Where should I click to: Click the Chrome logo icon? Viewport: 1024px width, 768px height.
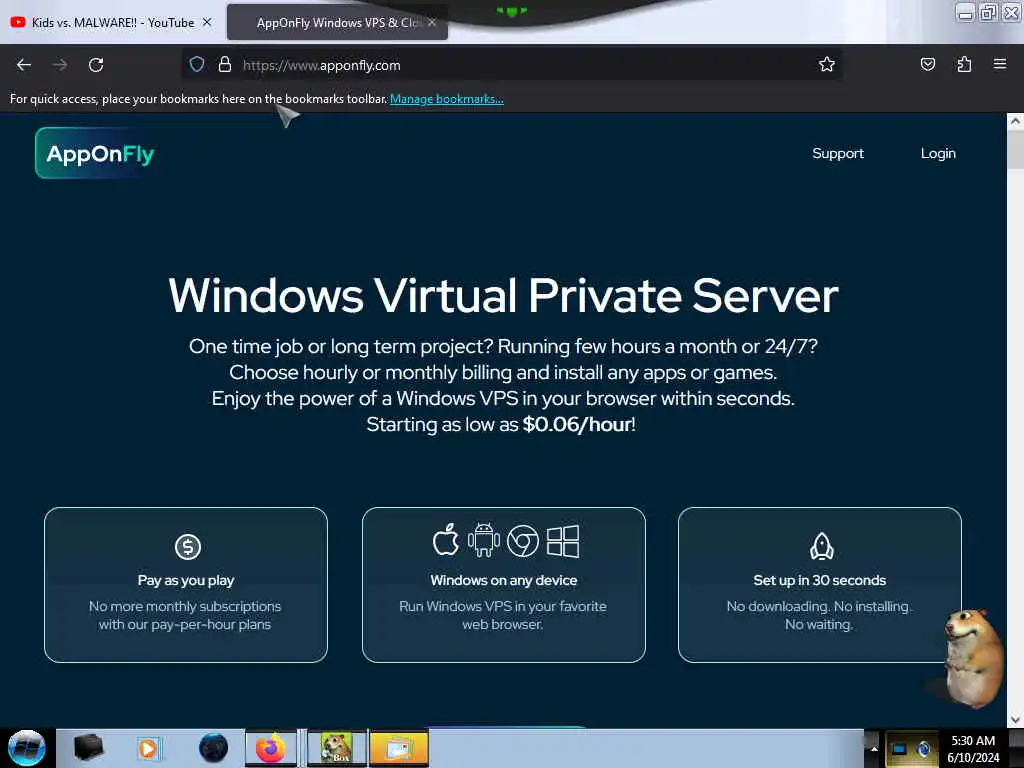523,541
